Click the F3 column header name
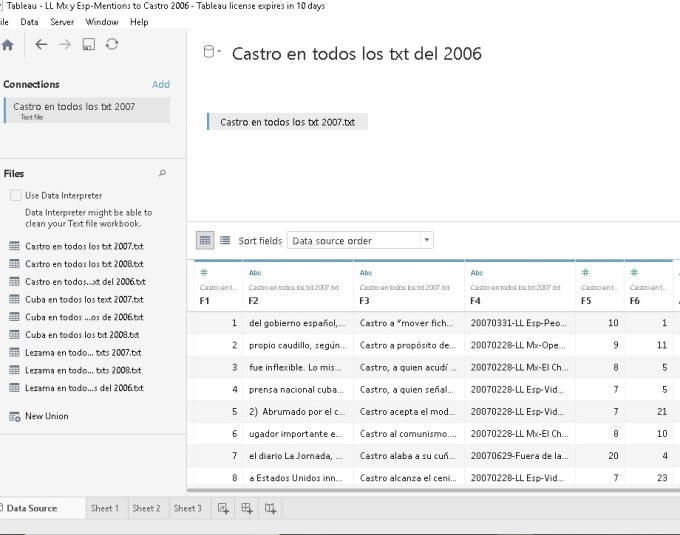This screenshot has width=680, height=535. pos(364,300)
